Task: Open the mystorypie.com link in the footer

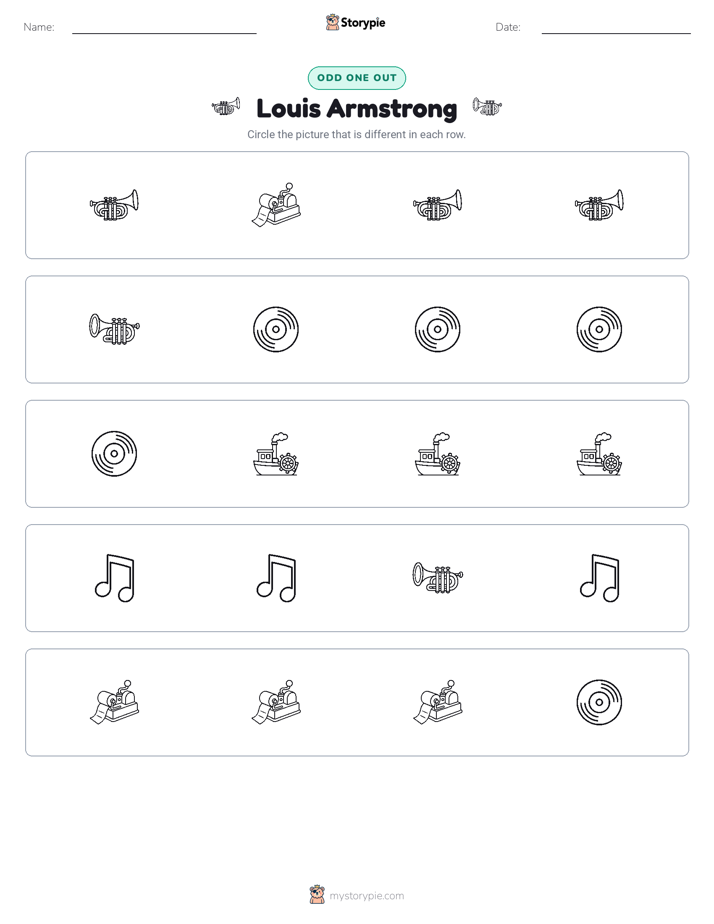Action: point(366,896)
